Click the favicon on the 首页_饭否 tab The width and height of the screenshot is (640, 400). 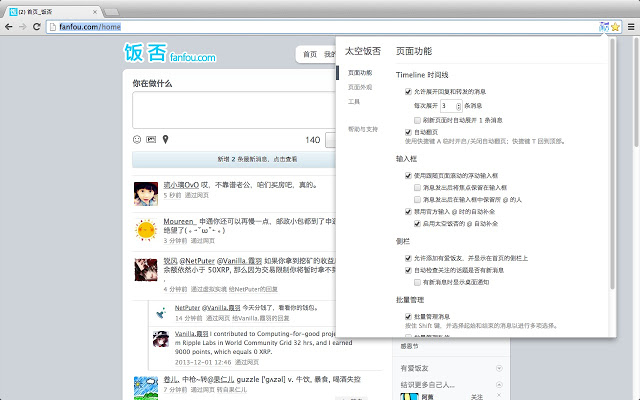(13, 12)
